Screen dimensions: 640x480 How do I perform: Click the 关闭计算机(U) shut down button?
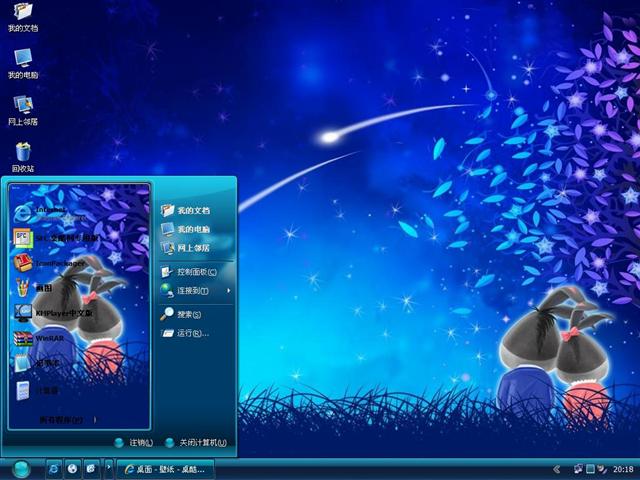point(196,442)
